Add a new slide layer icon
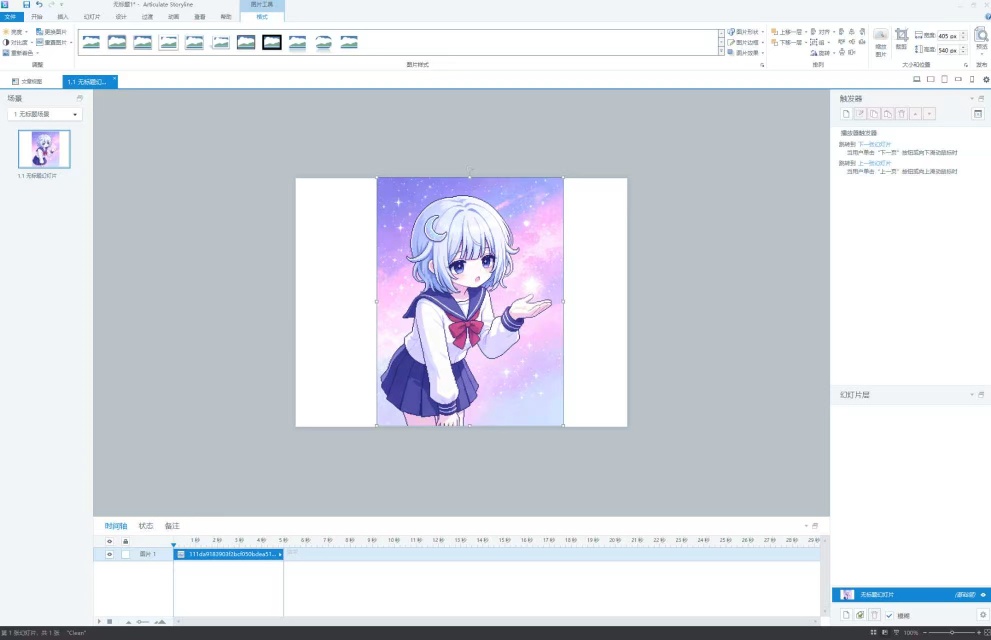This screenshot has width=991, height=640. pos(846,615)
